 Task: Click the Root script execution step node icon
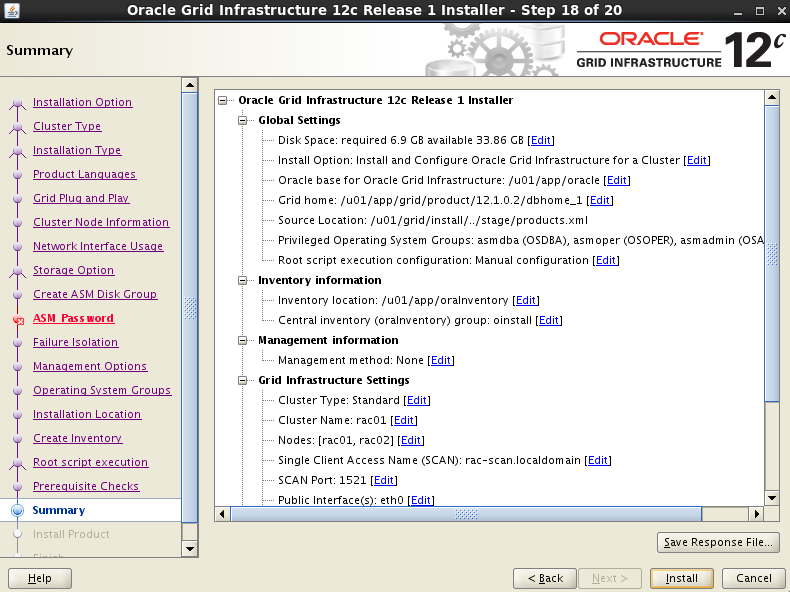18,463
